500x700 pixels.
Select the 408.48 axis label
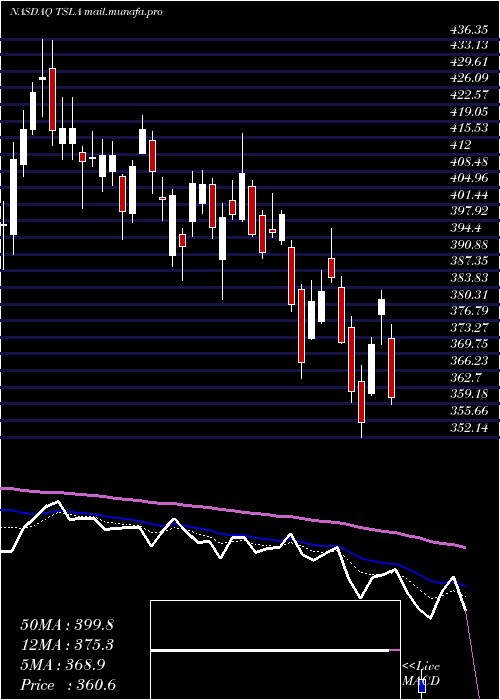click(469, 161)
